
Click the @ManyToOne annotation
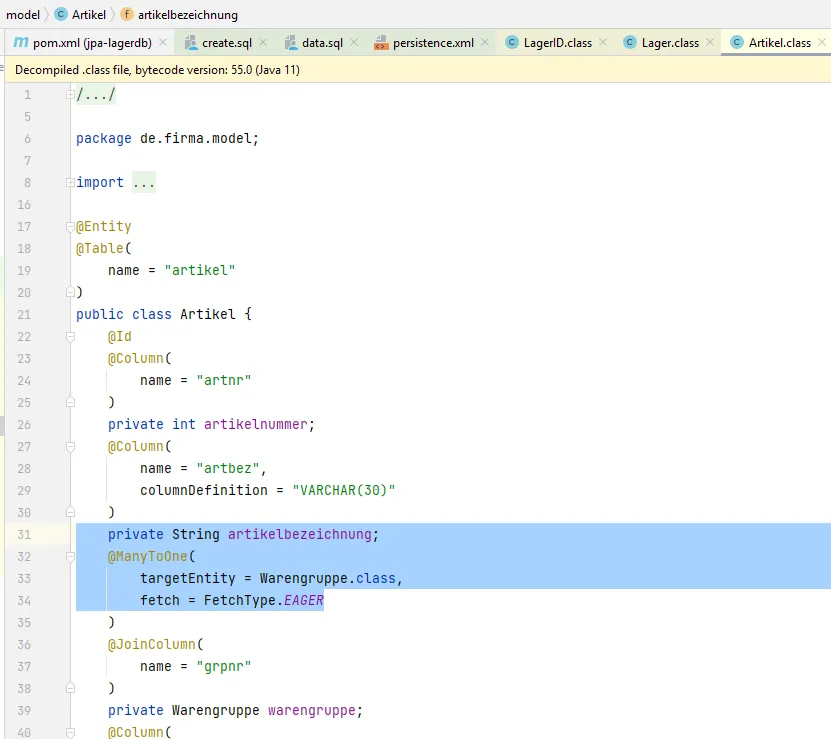click(147, 557)
